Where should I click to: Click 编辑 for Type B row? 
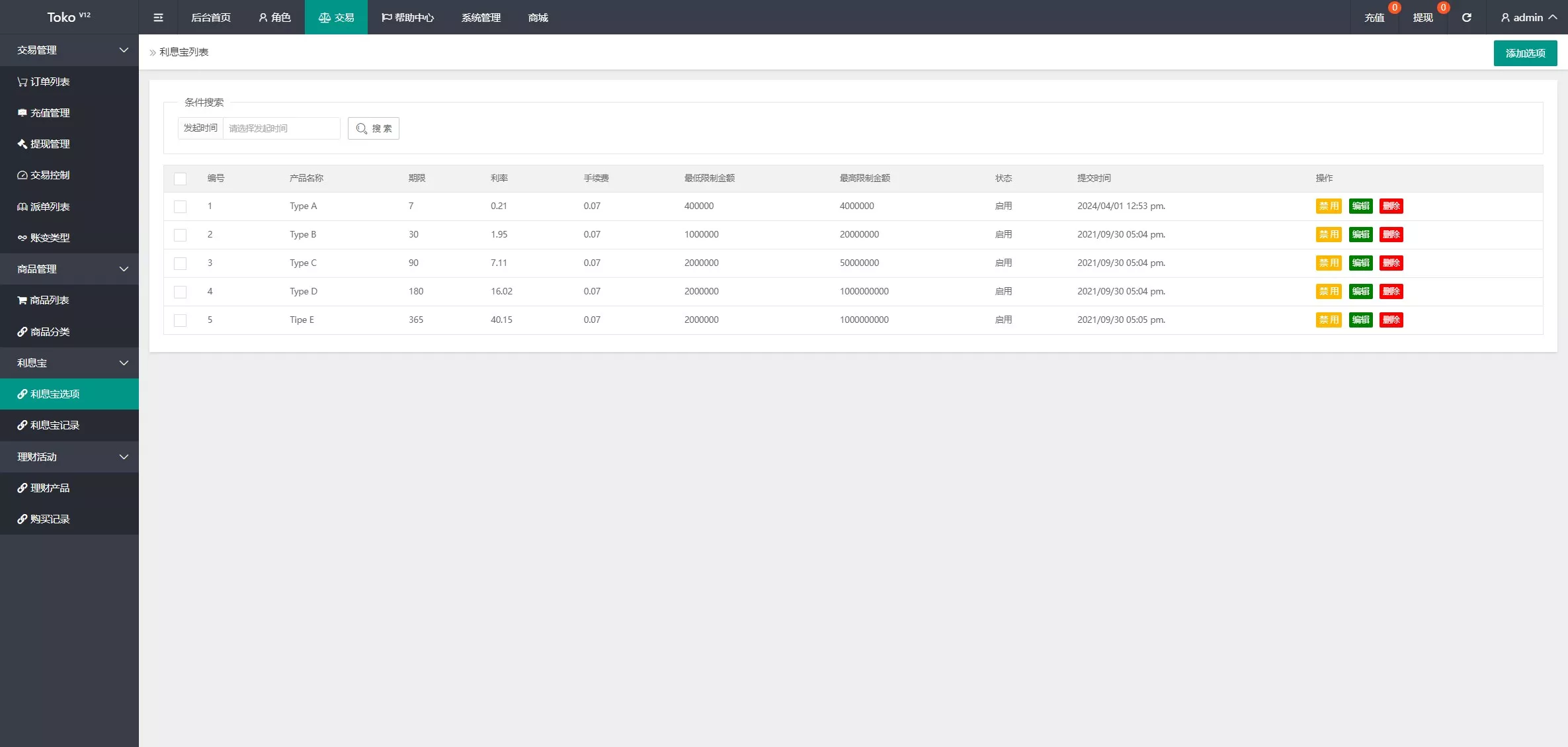pyautogui.click(x=1360, y=234)
